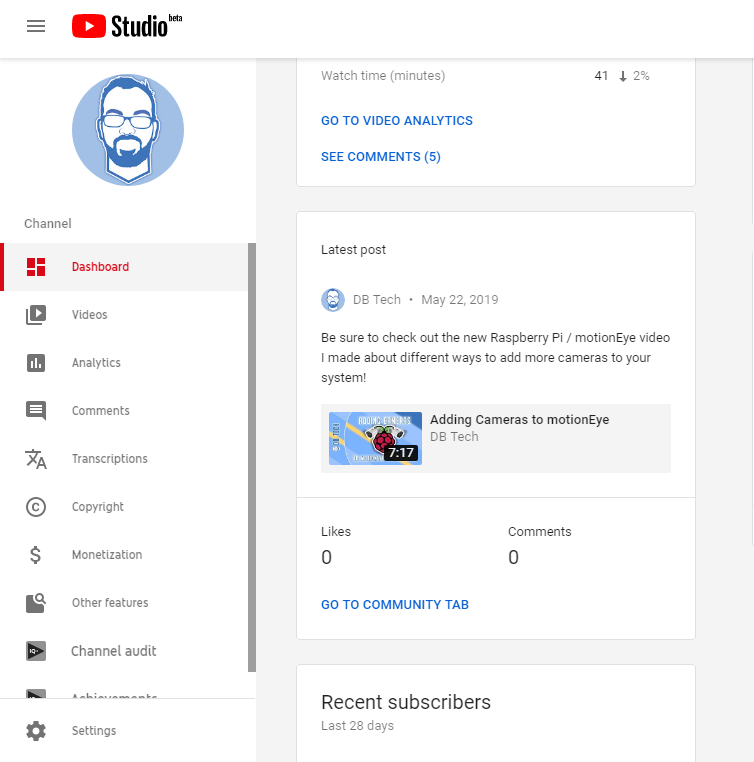The width and height of the screenshot is (754, 762).
Task: Click the post Comments count label
Action: point(539,532)
